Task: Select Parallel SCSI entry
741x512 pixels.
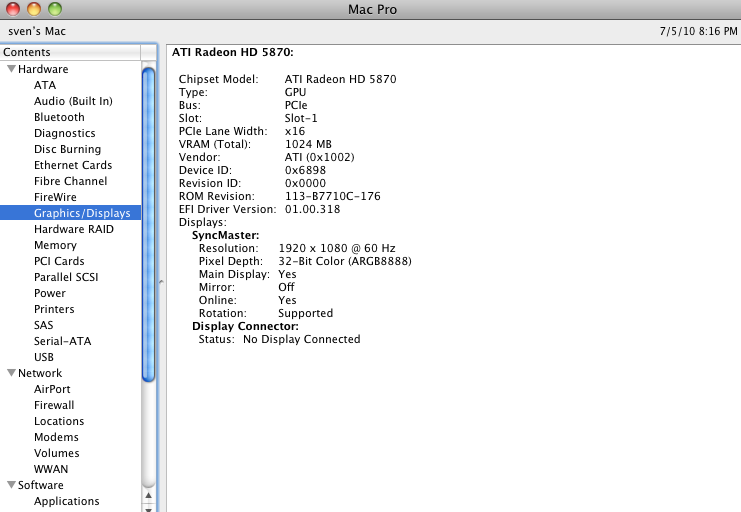Action: pos(66,277)
